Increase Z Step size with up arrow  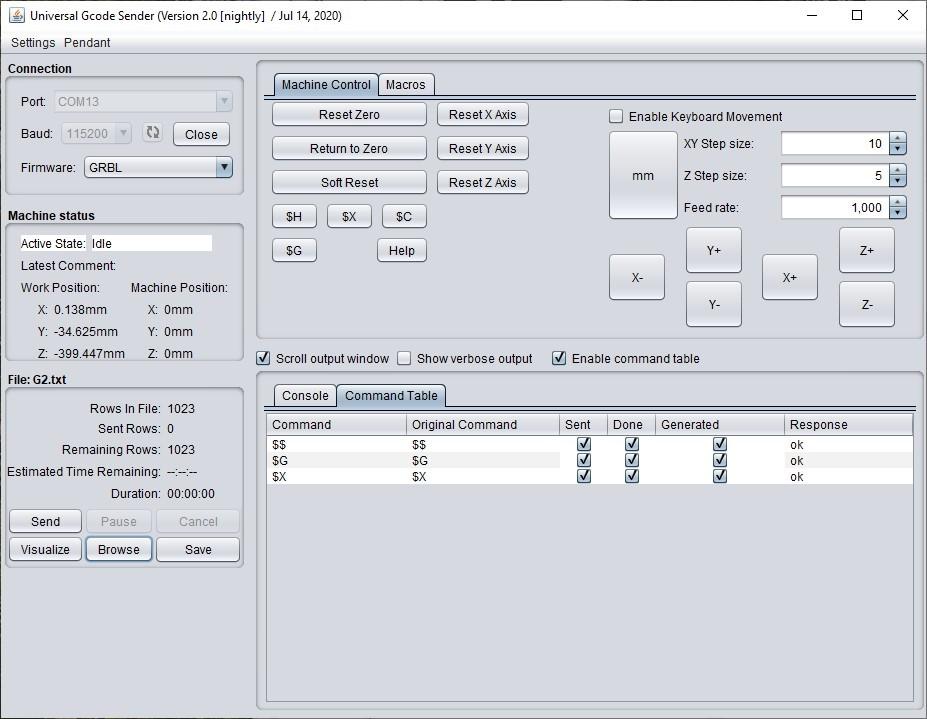coord(897,170)
